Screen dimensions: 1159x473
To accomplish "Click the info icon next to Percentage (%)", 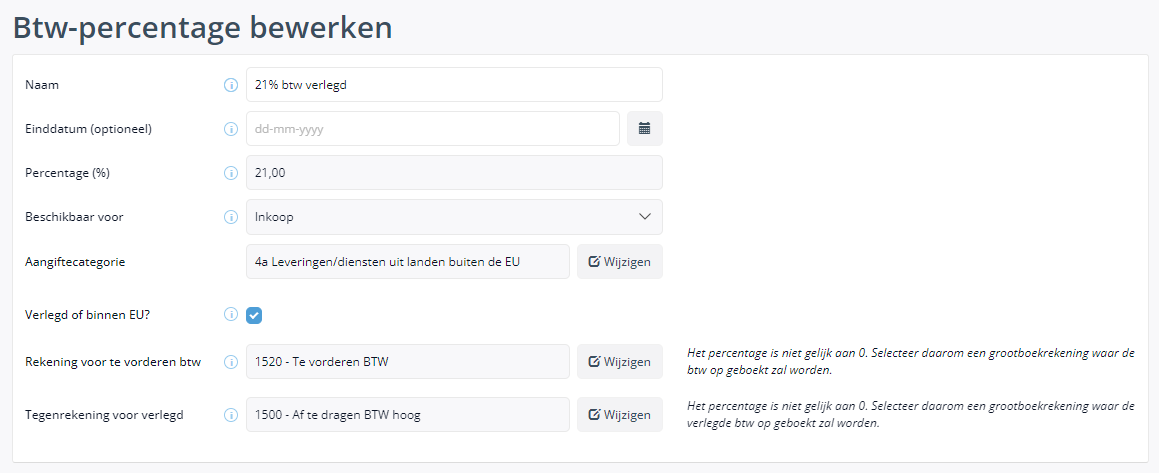I will coord(231,173).
